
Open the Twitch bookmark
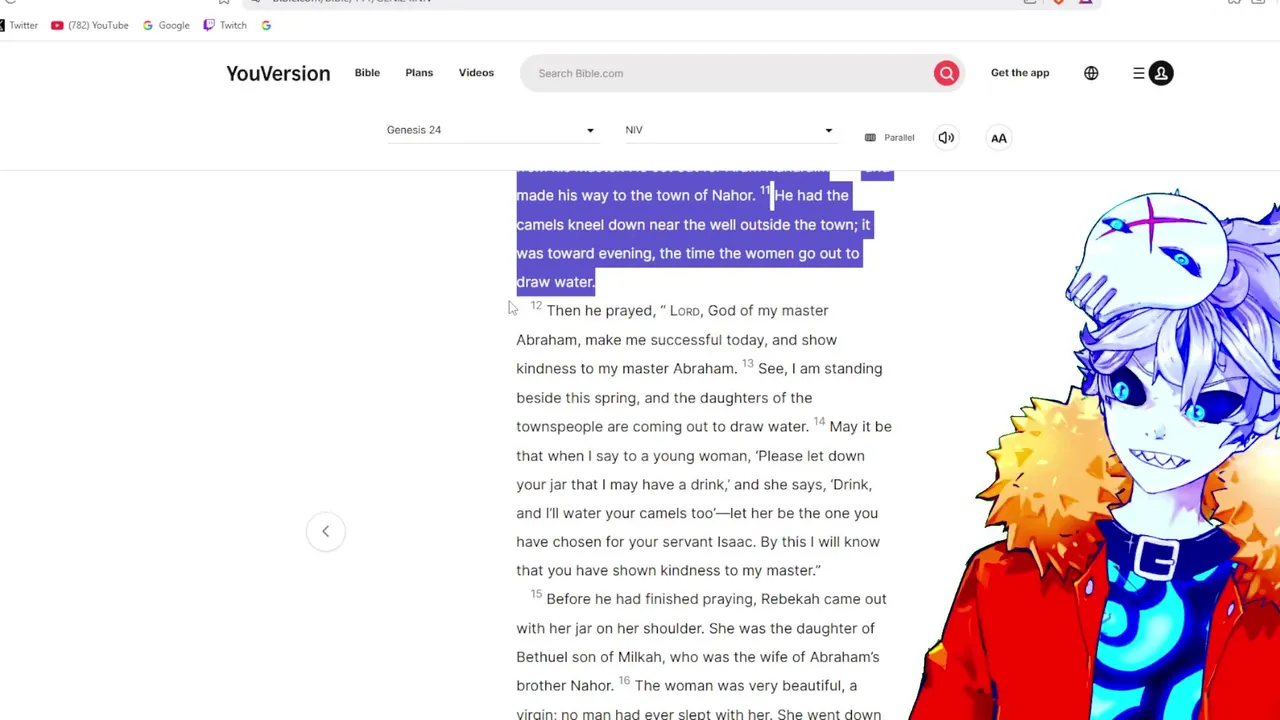225,25
